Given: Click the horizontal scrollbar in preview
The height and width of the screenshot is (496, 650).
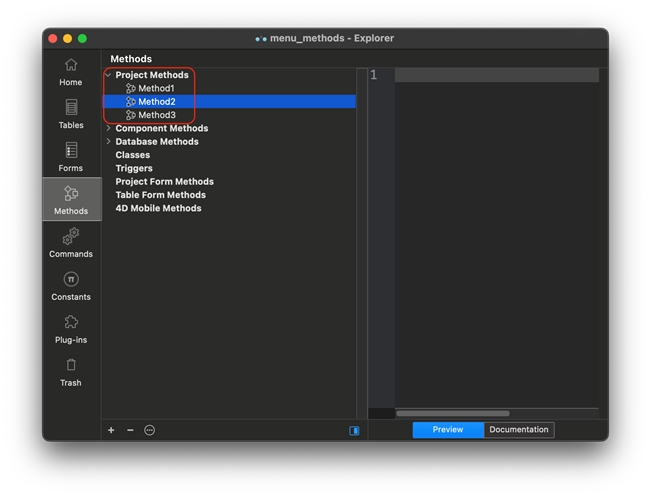Looking at the screenshot, I should 452,413.
